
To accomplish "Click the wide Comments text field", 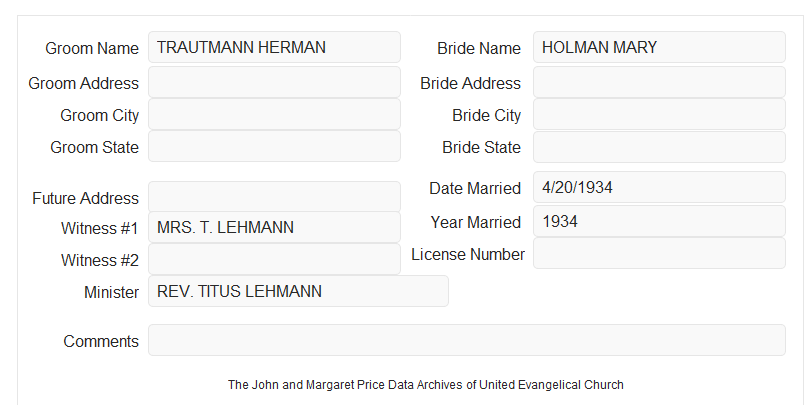I will [467, 340].
